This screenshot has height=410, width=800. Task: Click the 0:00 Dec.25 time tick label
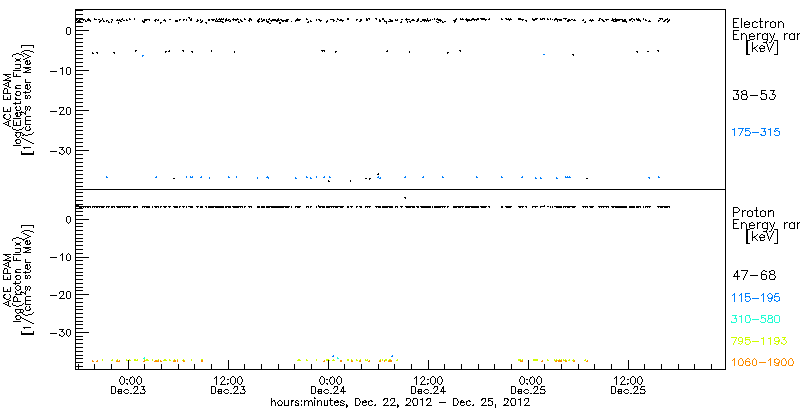coord(529,387)
